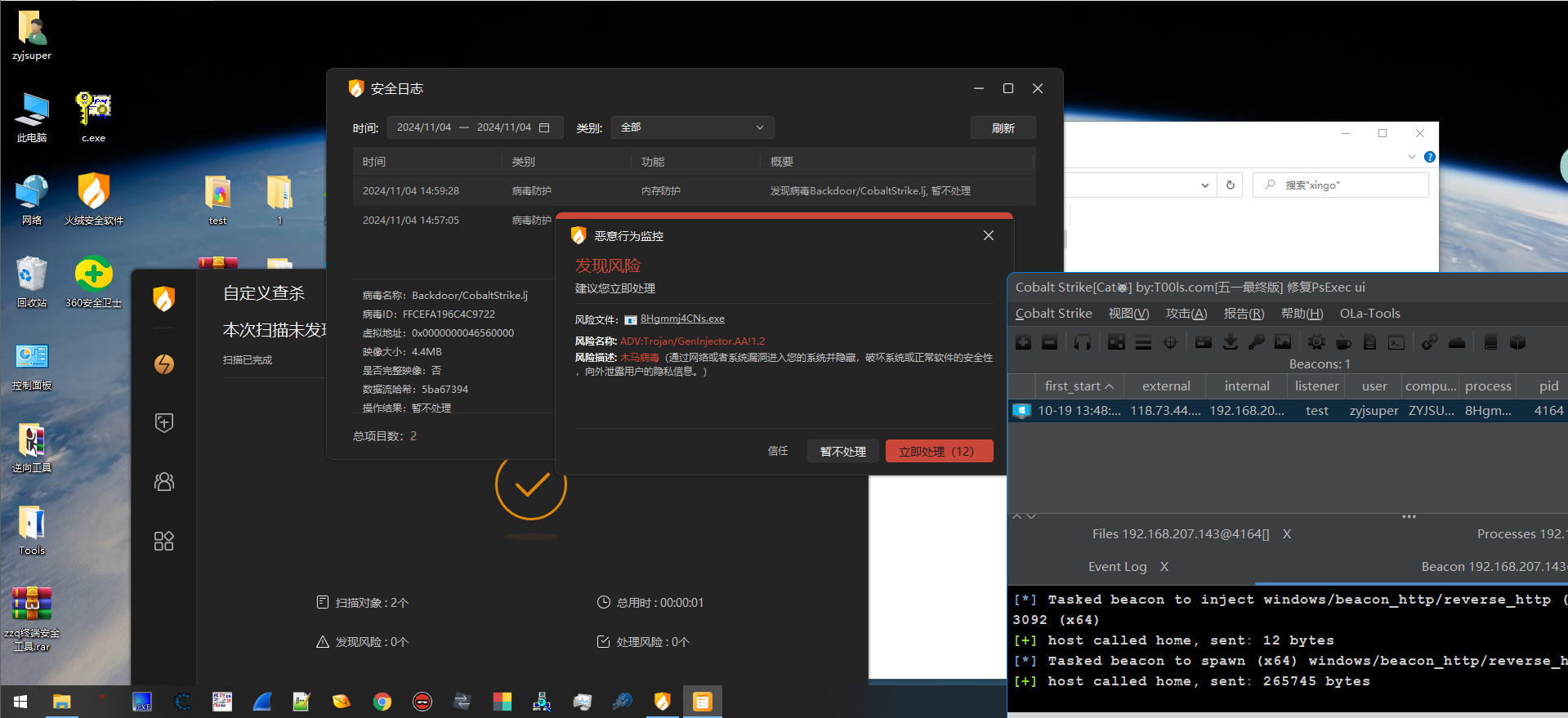The width and height of the screenshot is (1568, 718).
Task: Click the Windows Start button
Action: tap(20, 702)
